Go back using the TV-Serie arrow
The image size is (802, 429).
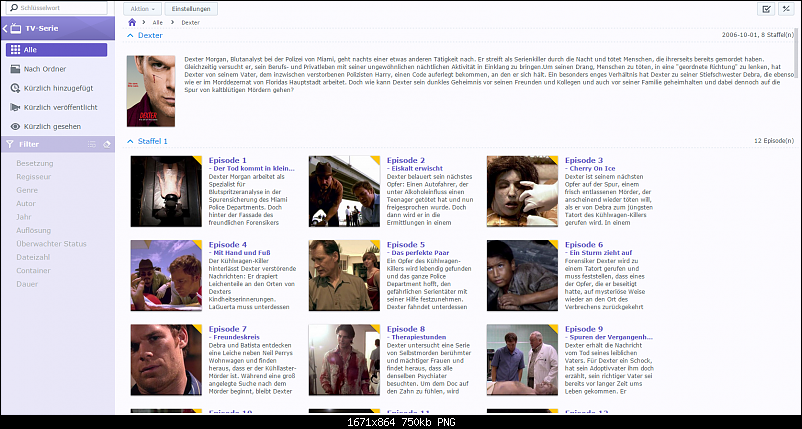5,28
